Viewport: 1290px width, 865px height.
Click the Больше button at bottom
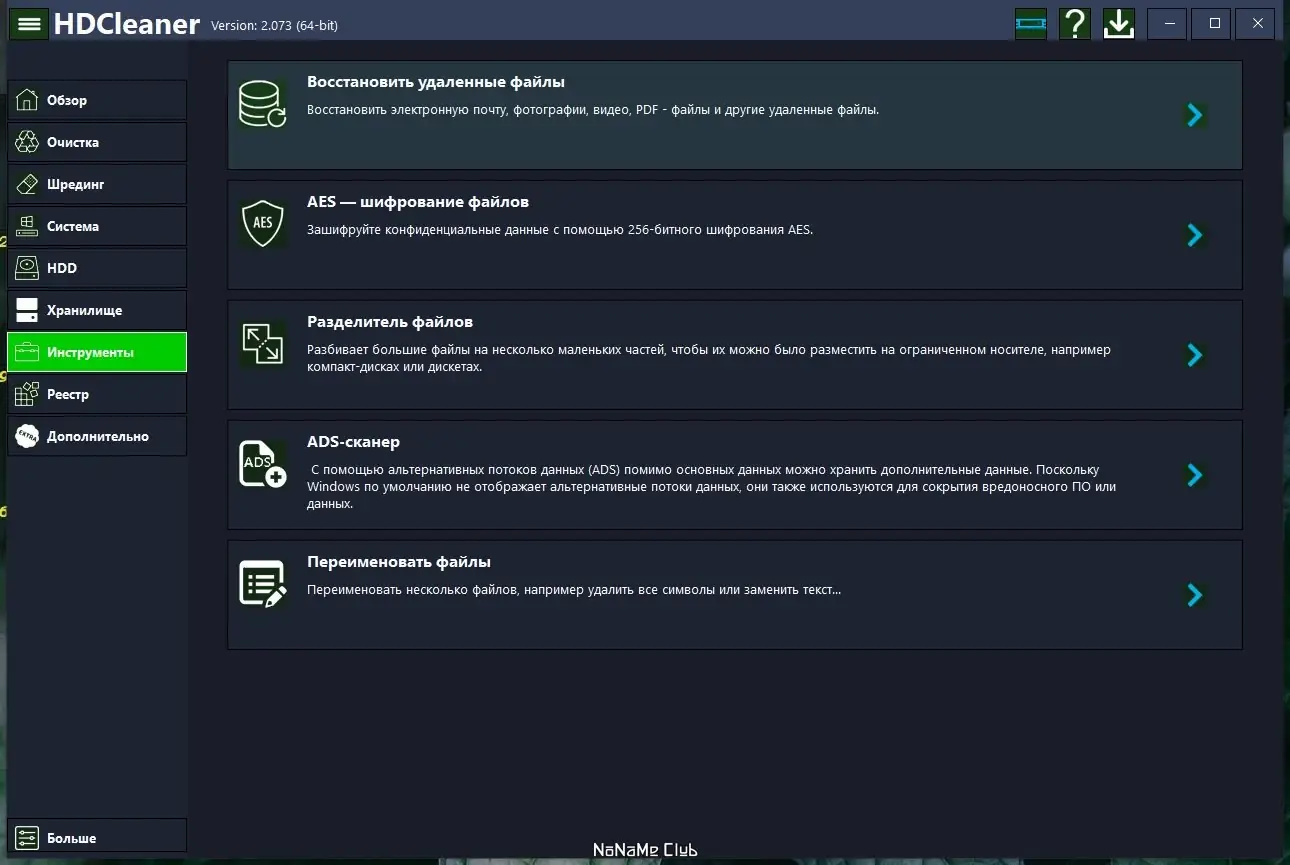97,838
